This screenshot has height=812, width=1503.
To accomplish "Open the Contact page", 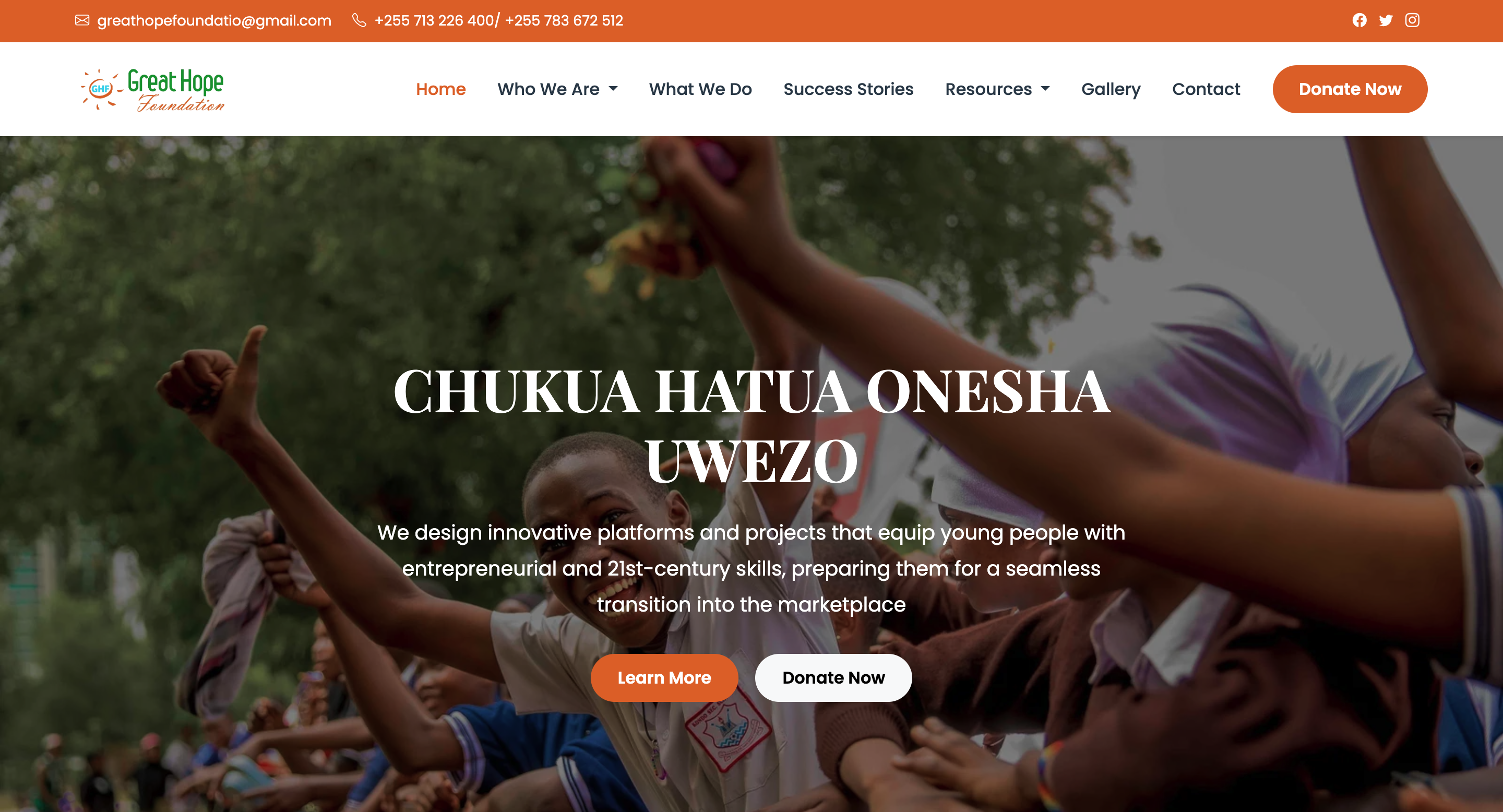I will [x=1206, y=89].
